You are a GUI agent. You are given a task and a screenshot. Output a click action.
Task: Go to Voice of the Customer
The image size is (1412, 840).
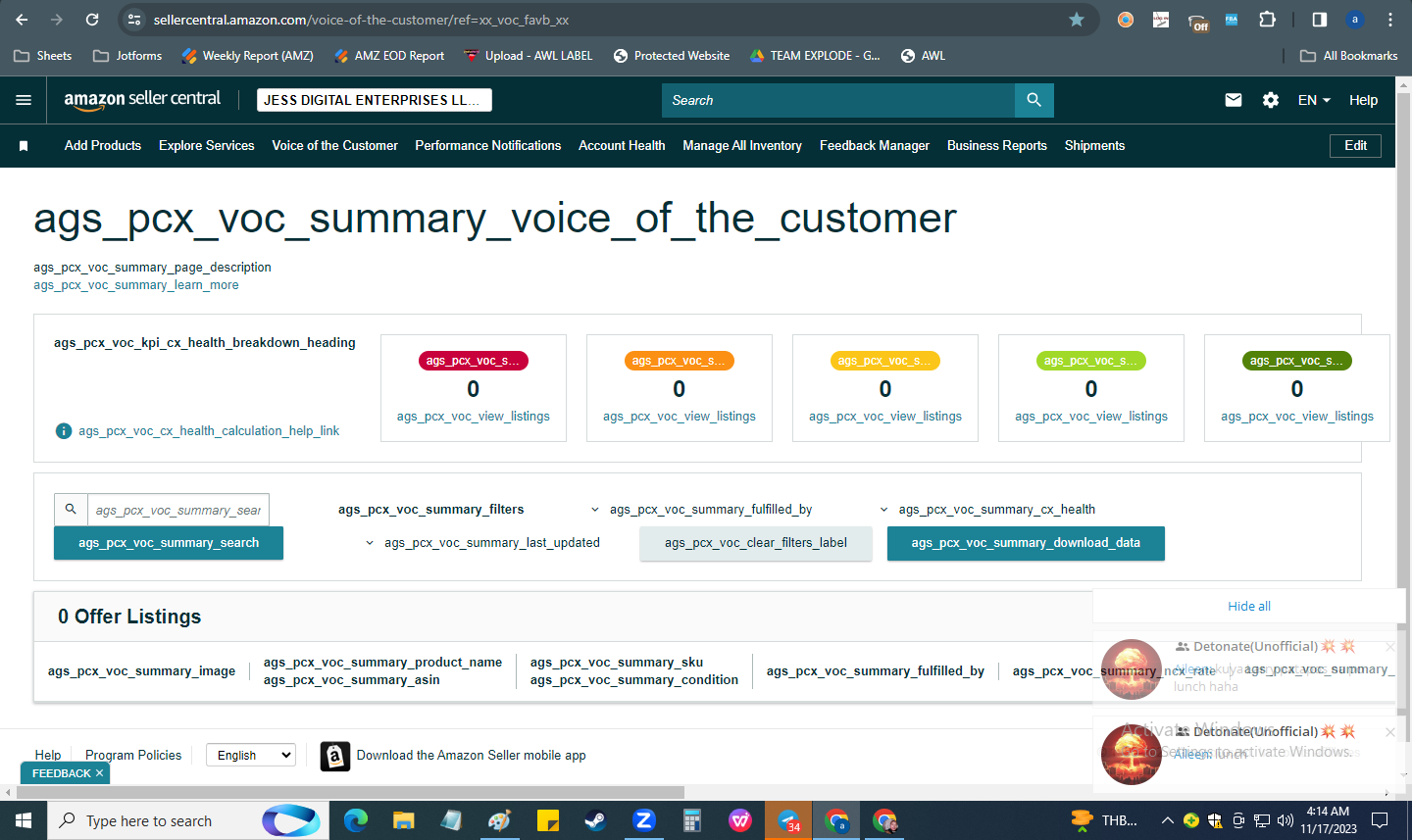[335, 146]
